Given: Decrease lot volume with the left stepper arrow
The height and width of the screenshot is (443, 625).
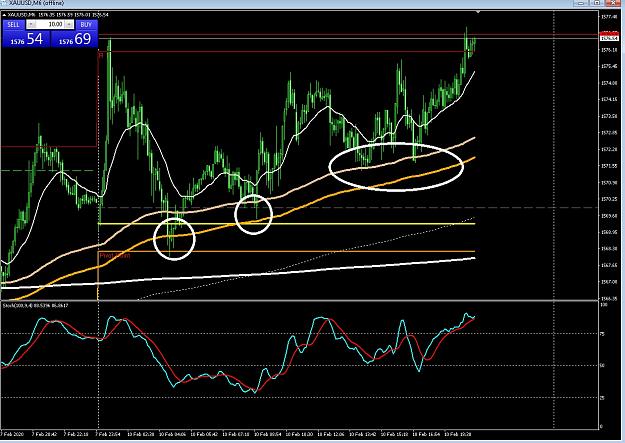Looking at the screenshot, I should point(31,25).
